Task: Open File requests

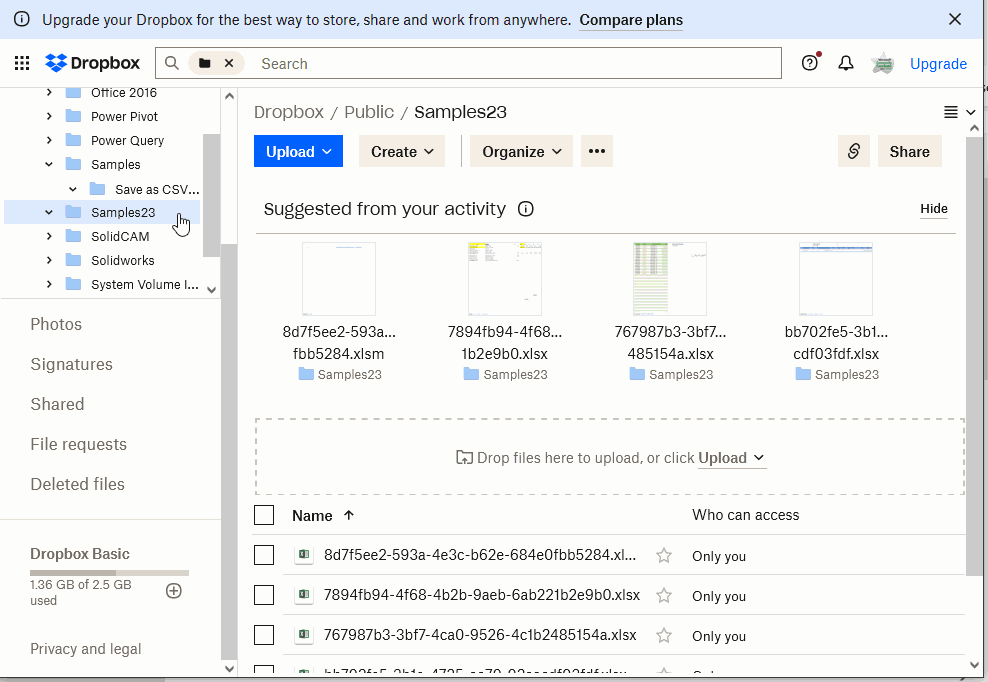Action: [x=79, y=444]
